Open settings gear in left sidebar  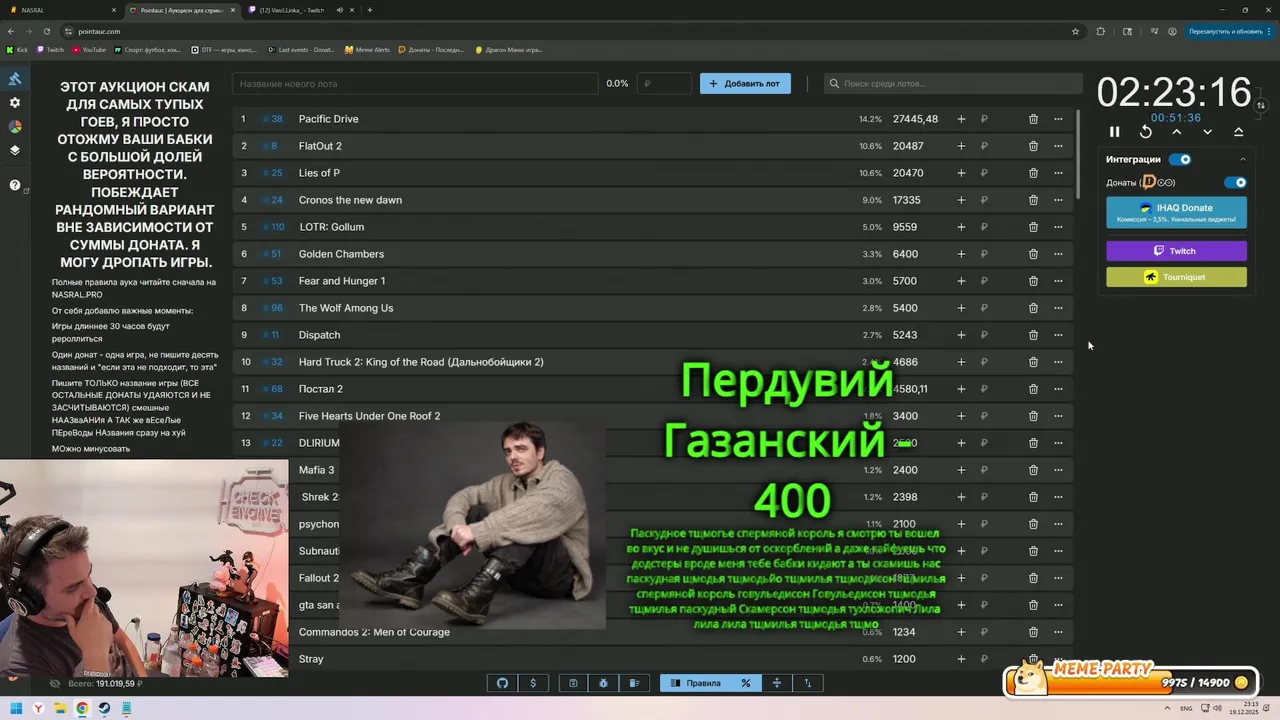tap(15, 103)
